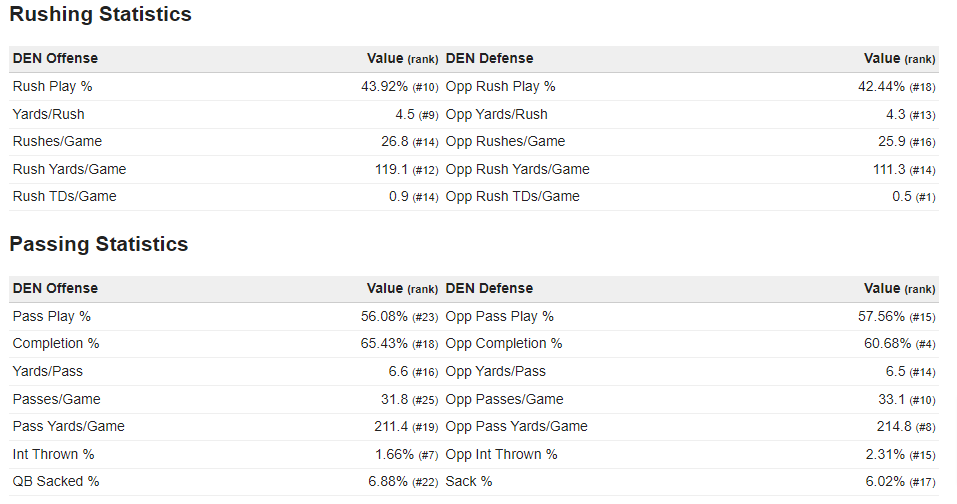Open Pass Yards/Game offense stat
This screenshot has height=504, width=957.
(69, 427)
